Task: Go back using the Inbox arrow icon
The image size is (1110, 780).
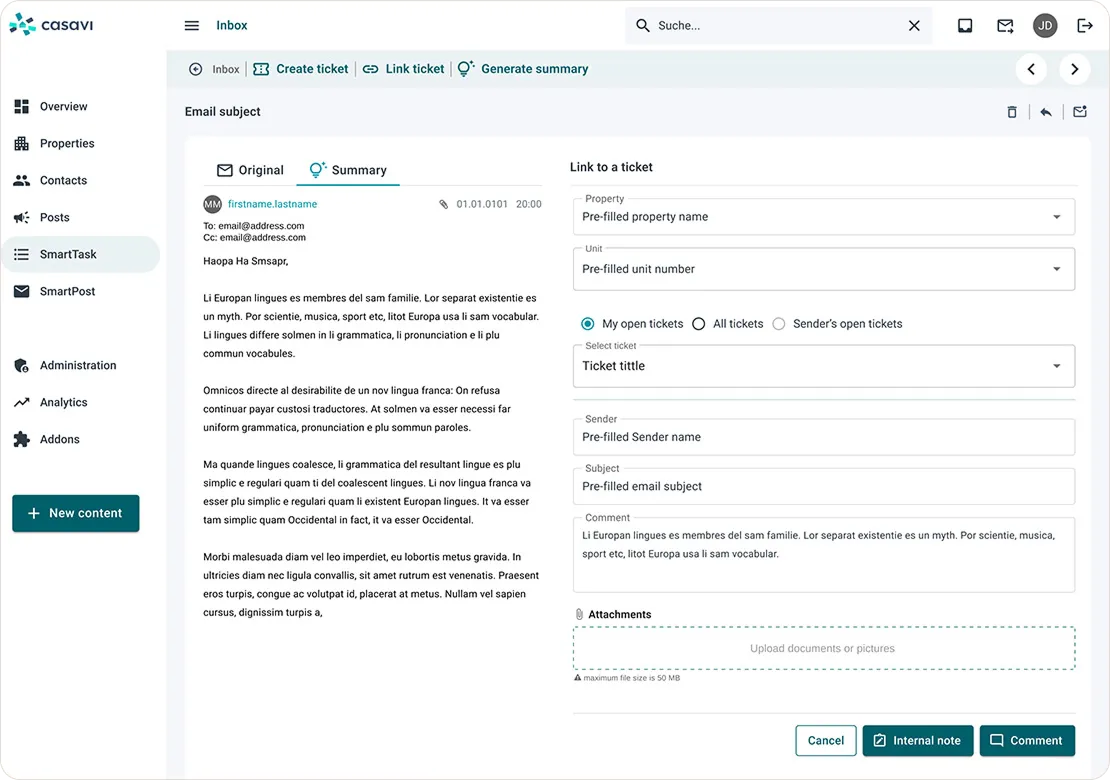Action: [x=195, y=69]
